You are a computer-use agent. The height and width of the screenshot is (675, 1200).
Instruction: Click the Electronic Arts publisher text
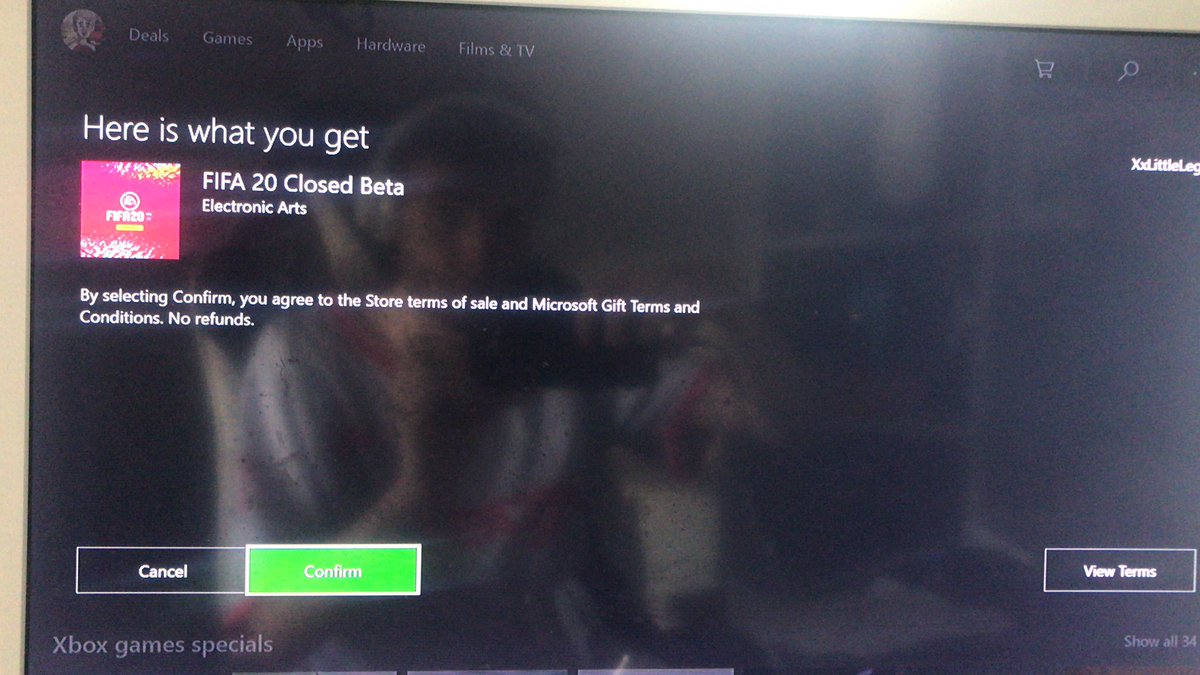[x=254, y=208]
